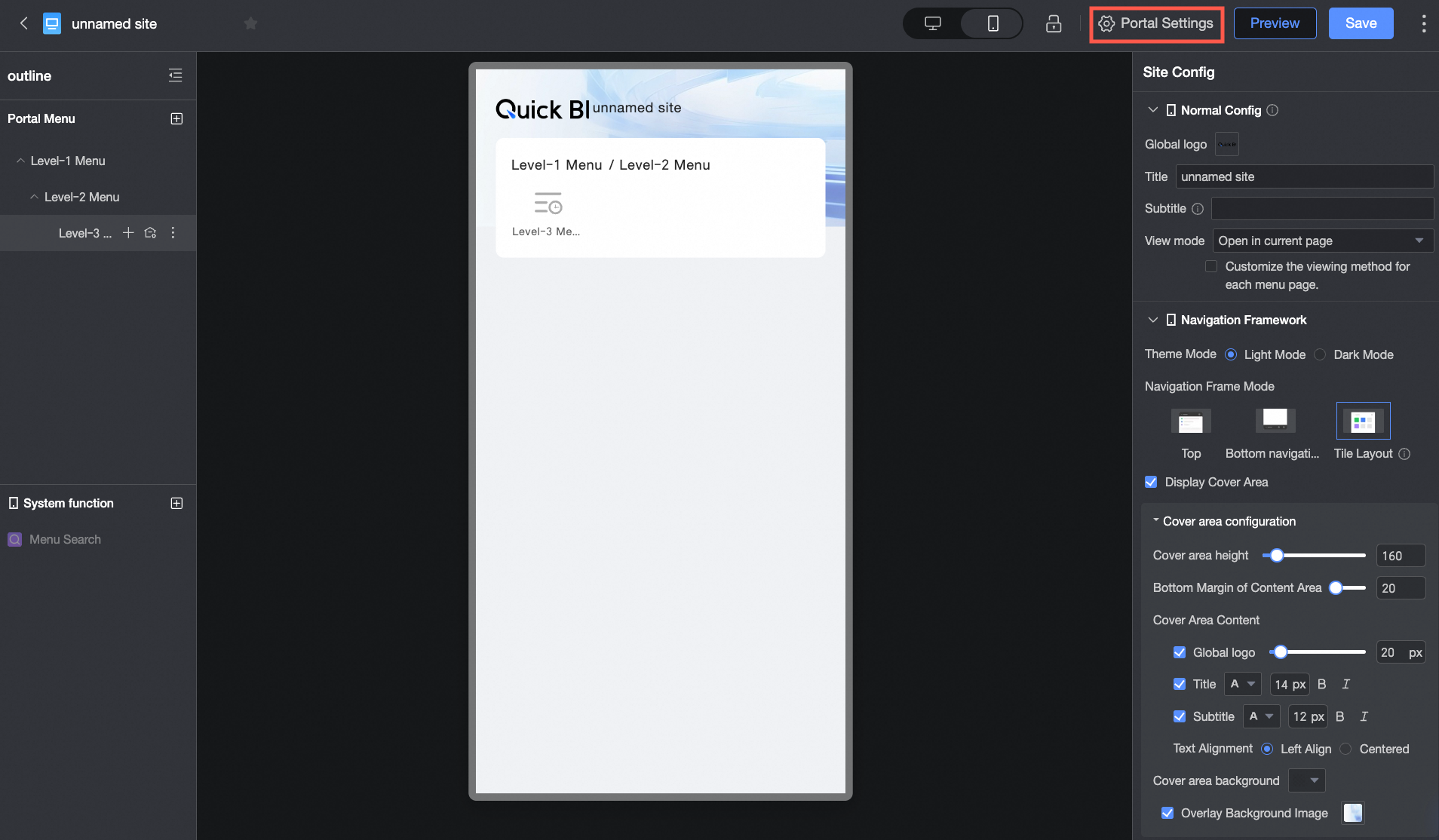Uncheck Display Cover Area
The width and height of the screenshot is (1439, 840).
pyautogui.click(x=1151, y=482)
